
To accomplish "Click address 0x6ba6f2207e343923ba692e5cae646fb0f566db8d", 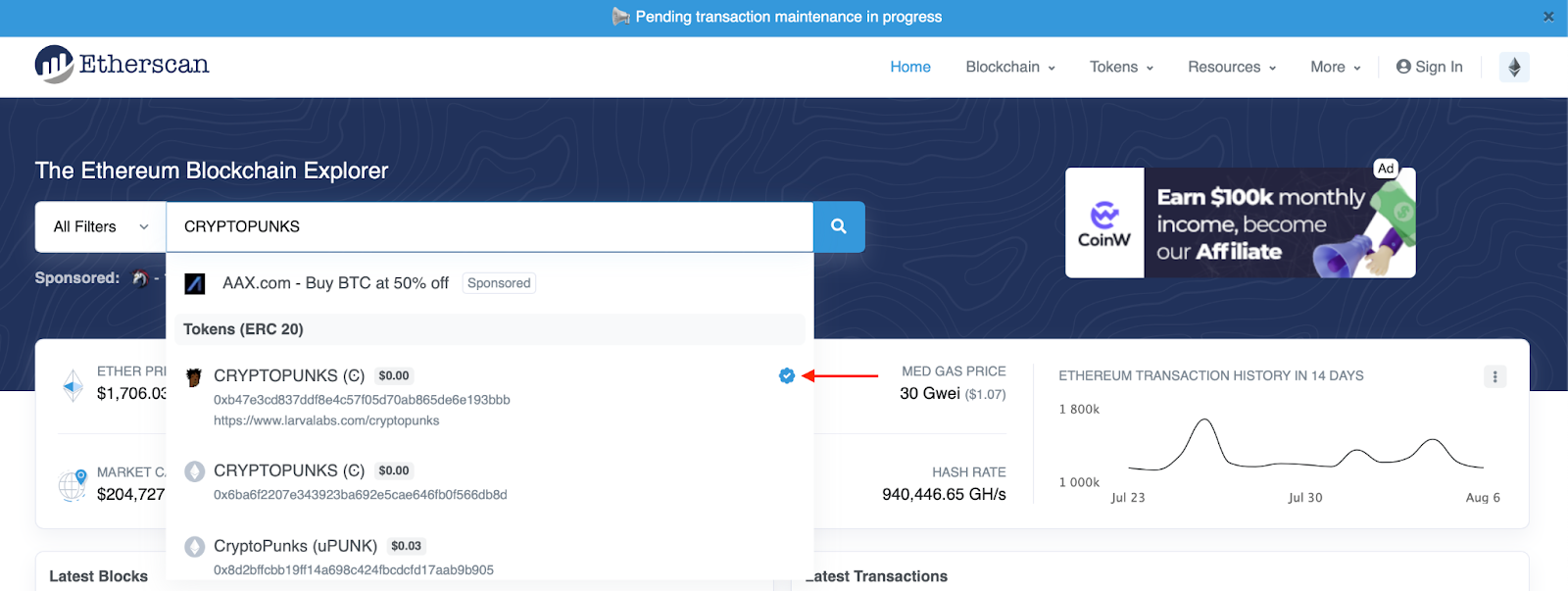I will click(x=361, y=495).
